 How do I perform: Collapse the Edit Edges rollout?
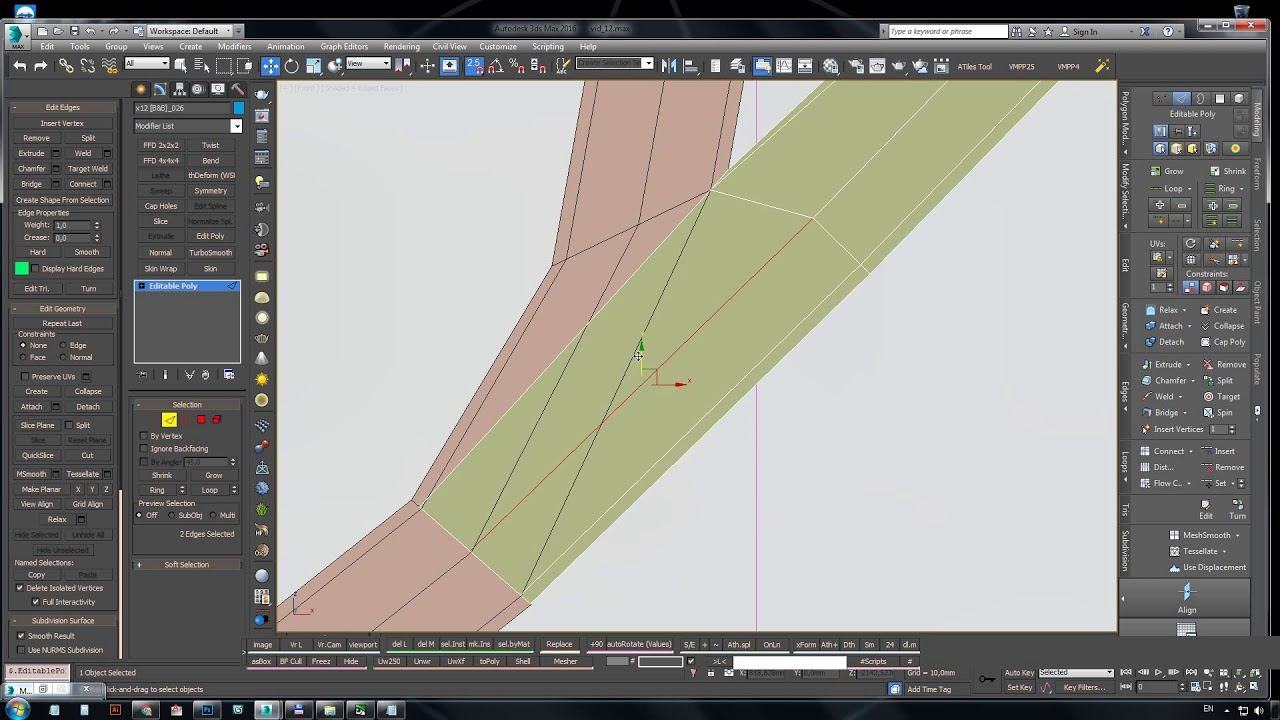(x=62, y=107)
